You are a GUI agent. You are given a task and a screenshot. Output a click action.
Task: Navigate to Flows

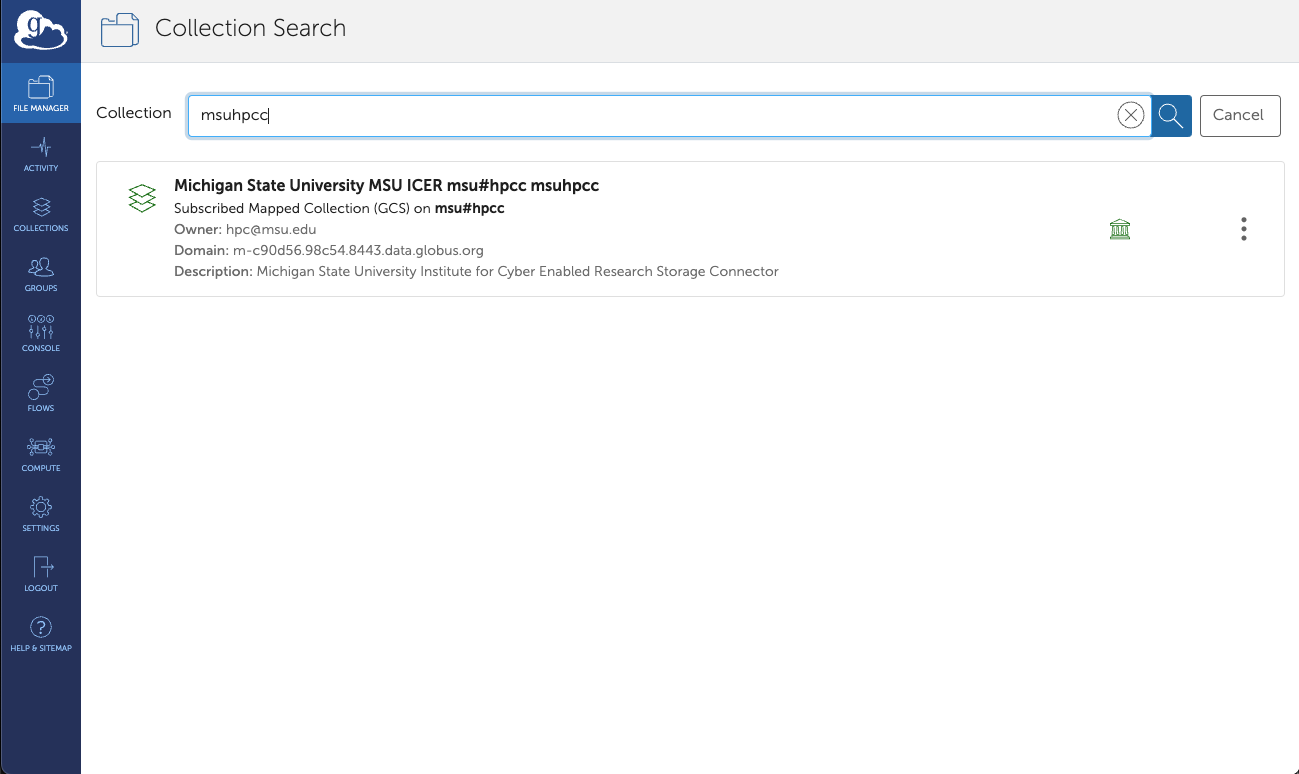[x=41, y=393]
